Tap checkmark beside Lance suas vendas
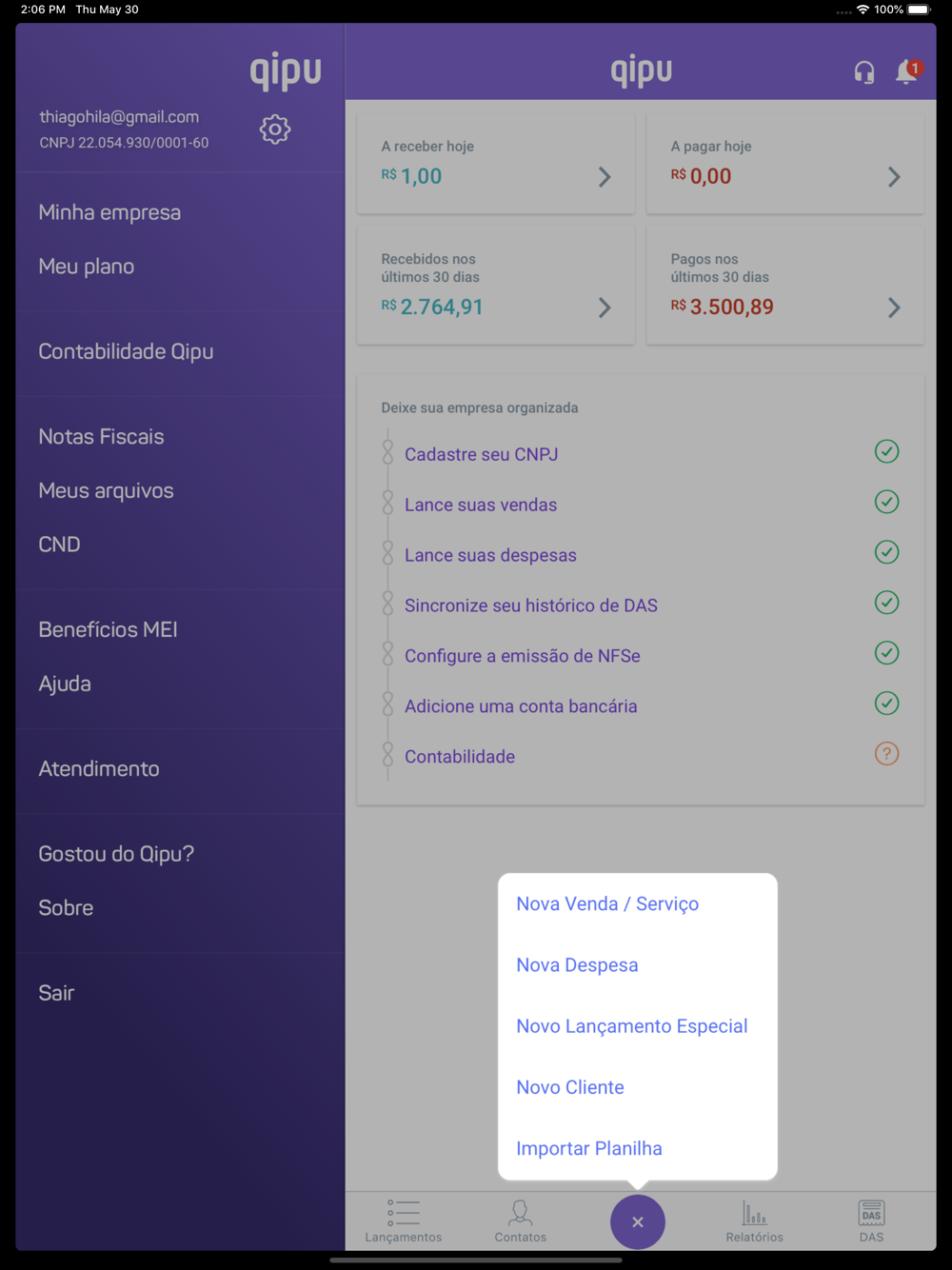The height and width of the screenshot is (1270, 952). (886, 502)
